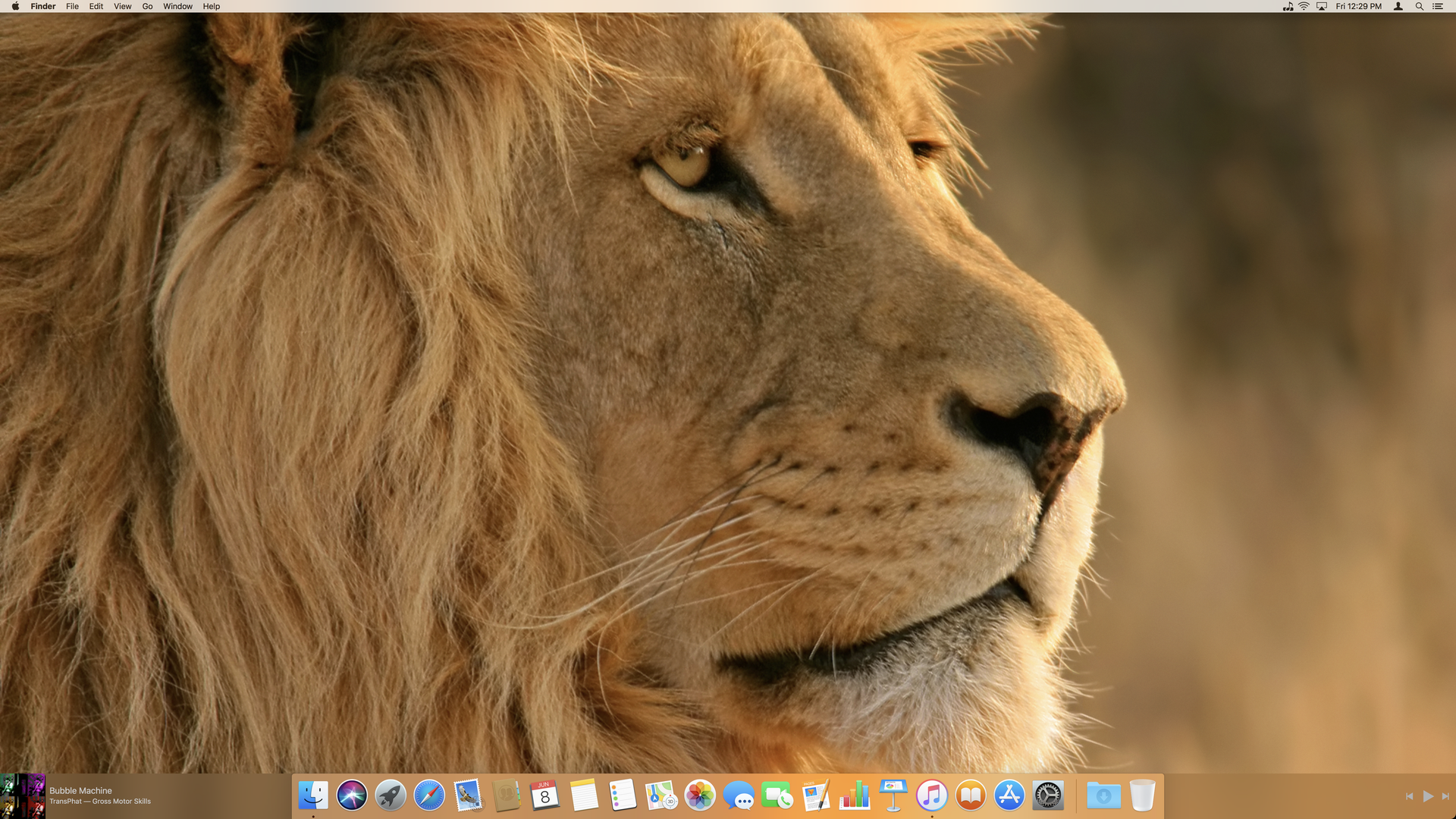Open the View menu

click(122, 6)
